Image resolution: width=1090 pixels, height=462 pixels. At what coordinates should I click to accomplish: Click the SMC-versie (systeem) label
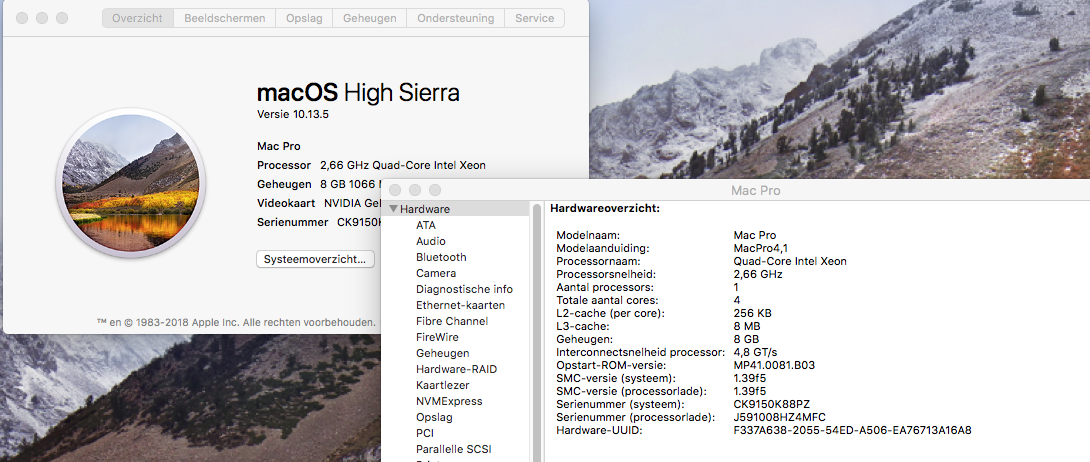click(x=616, y=378)
